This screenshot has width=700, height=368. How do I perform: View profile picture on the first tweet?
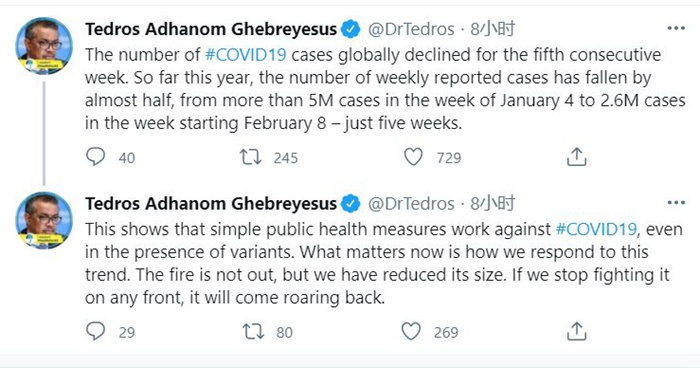44,46
